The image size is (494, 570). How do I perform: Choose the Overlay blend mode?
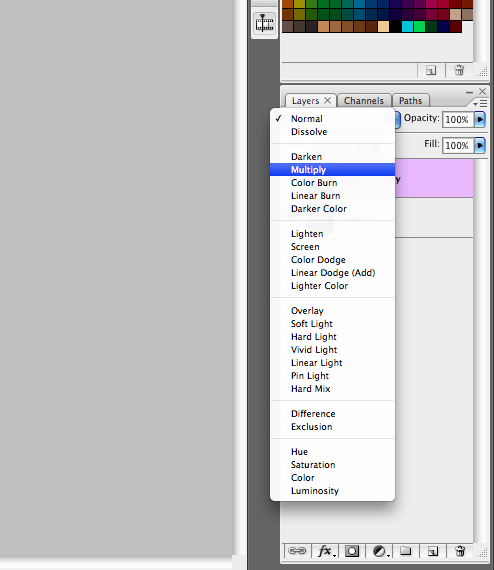tap(332, 311)
